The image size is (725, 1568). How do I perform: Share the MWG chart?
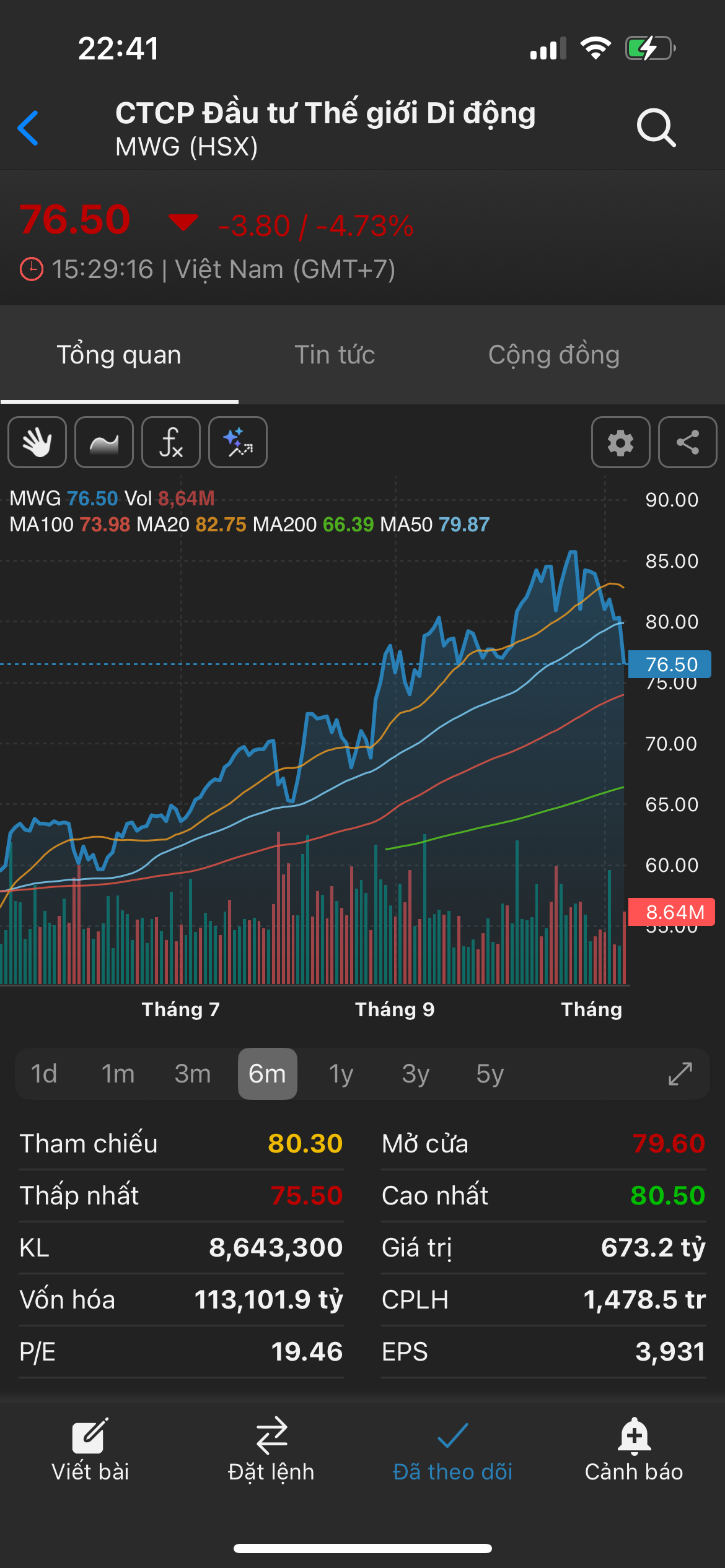click(687, 442)
